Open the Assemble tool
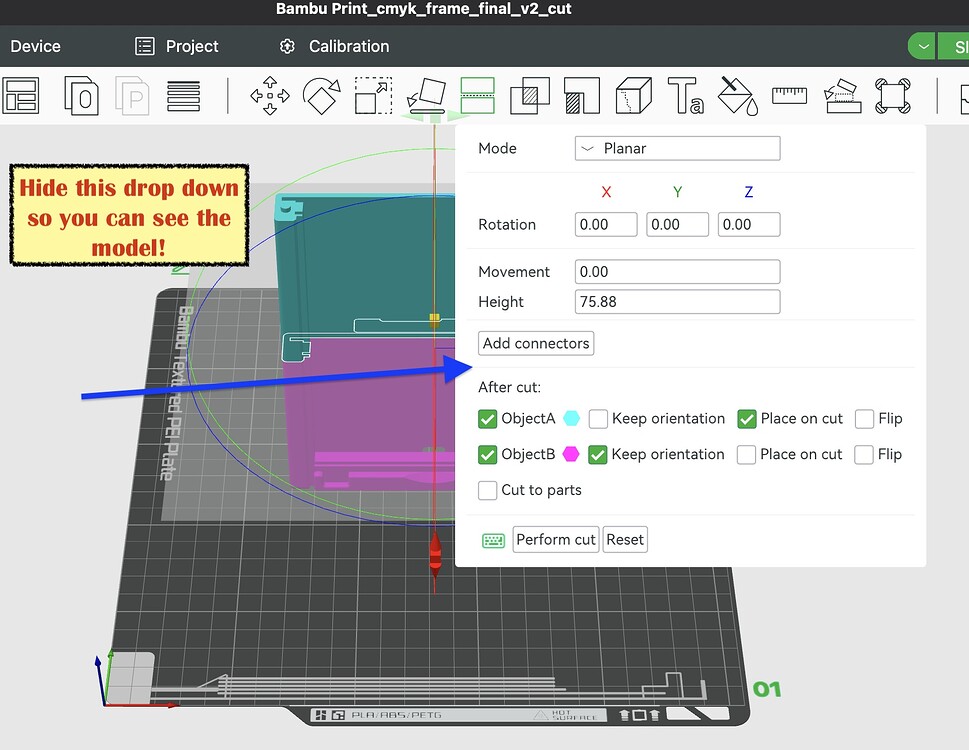This screenshot has width=969, height=750. click(x=842, y=96)
